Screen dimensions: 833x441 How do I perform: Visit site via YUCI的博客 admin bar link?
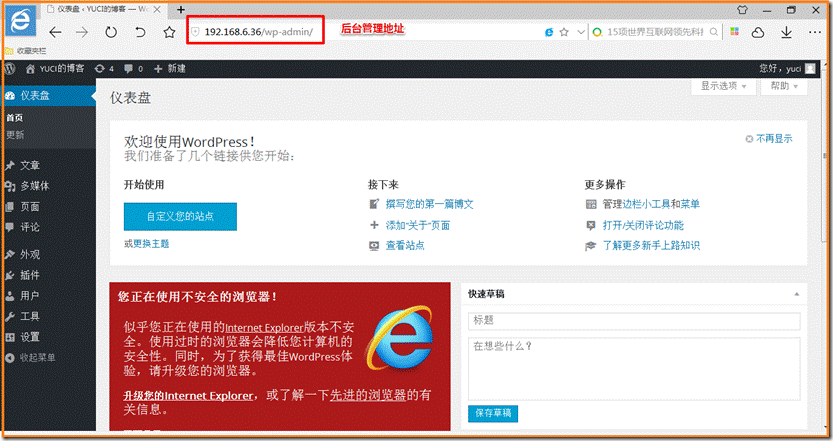(55, 69)
